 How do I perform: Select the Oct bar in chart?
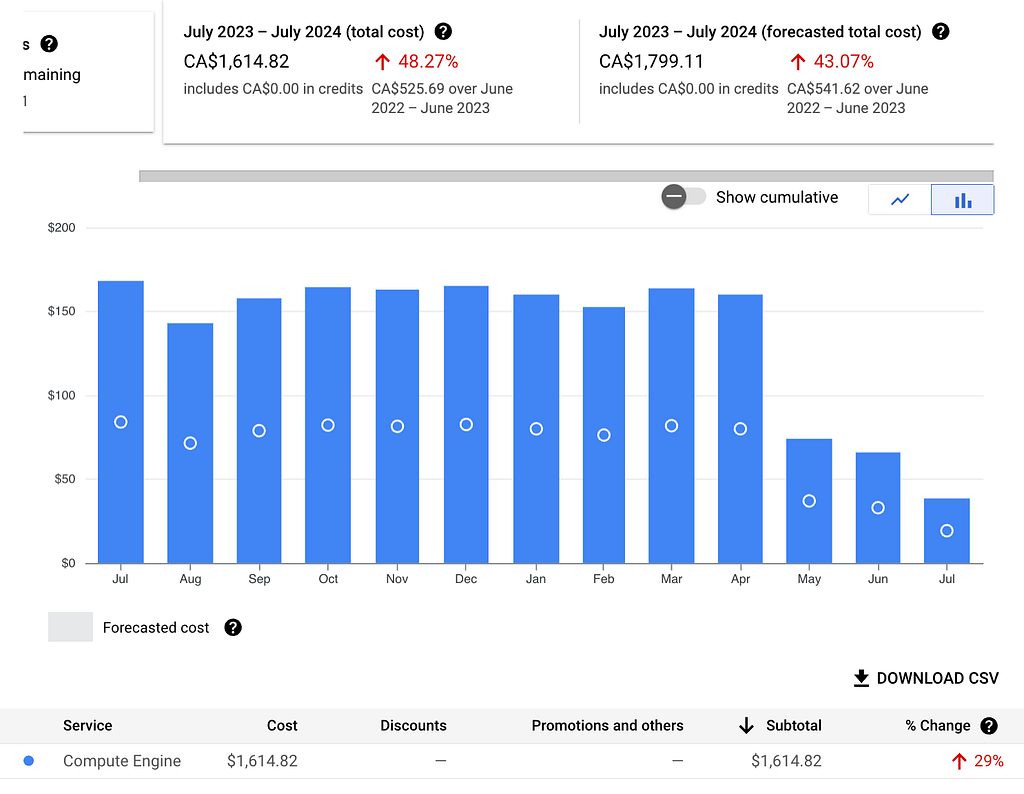coord(328,425)
